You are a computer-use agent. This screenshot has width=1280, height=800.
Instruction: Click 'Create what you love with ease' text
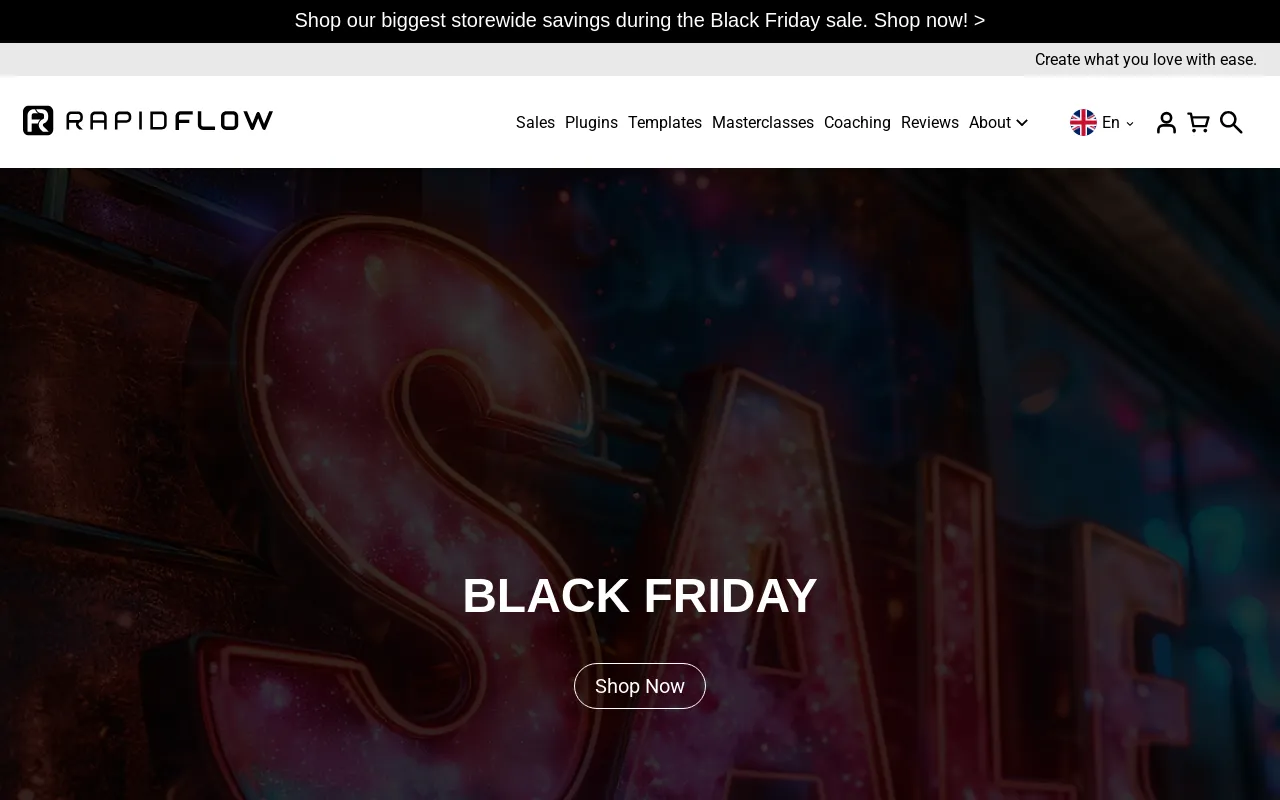tap(1146, 60)
